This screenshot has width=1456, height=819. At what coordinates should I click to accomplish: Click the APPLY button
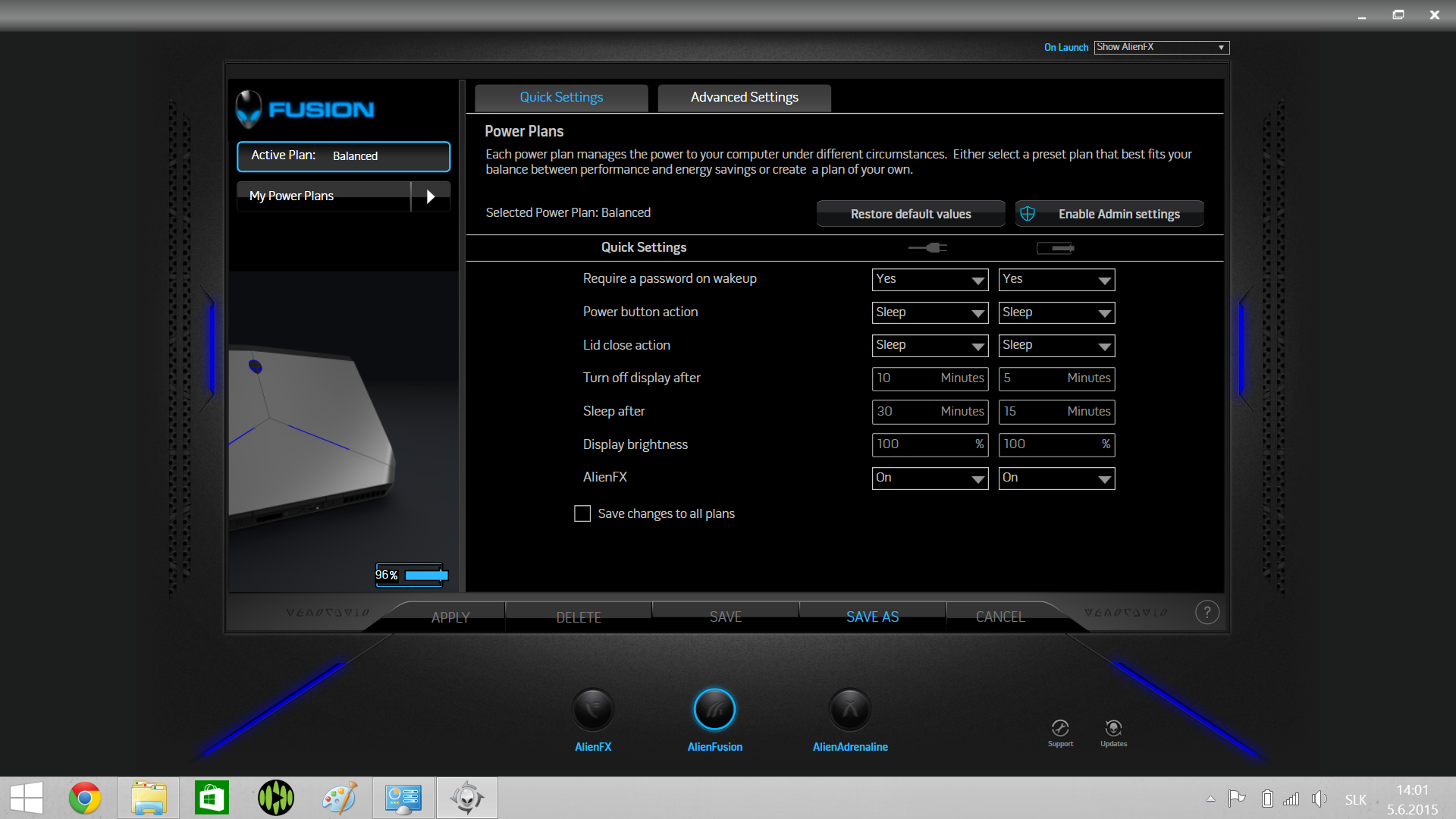click(450, 617)
